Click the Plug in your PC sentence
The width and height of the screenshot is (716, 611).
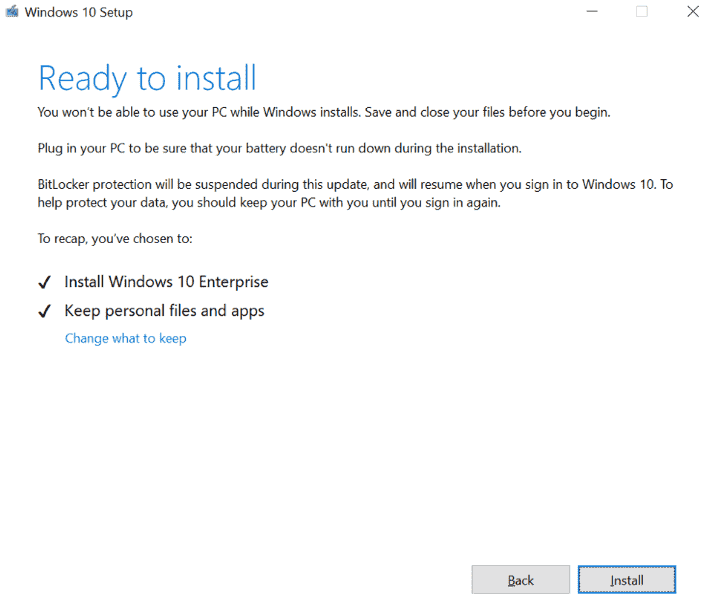(279, 148)
